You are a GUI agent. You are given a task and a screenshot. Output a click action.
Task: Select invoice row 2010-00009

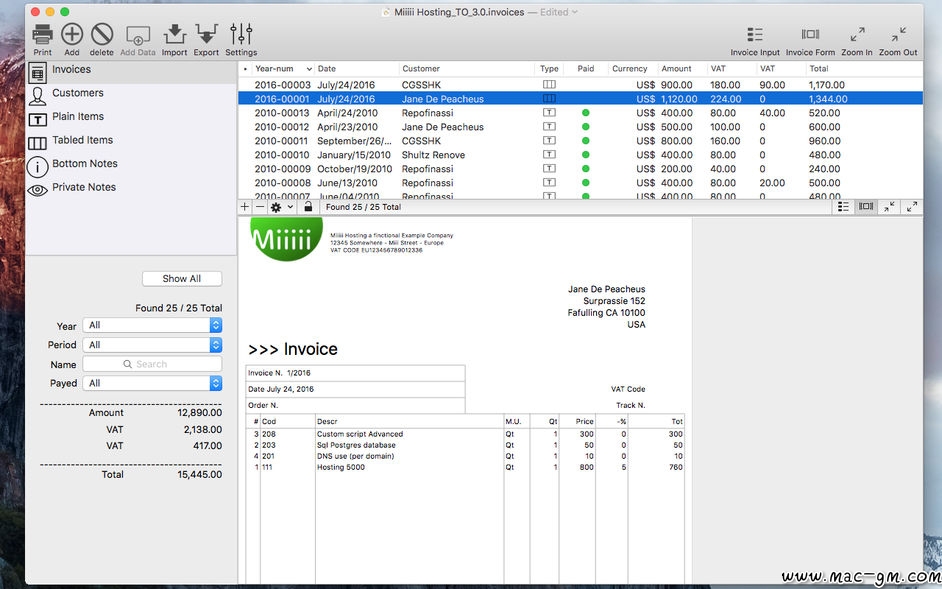click(x=580, y=169)
